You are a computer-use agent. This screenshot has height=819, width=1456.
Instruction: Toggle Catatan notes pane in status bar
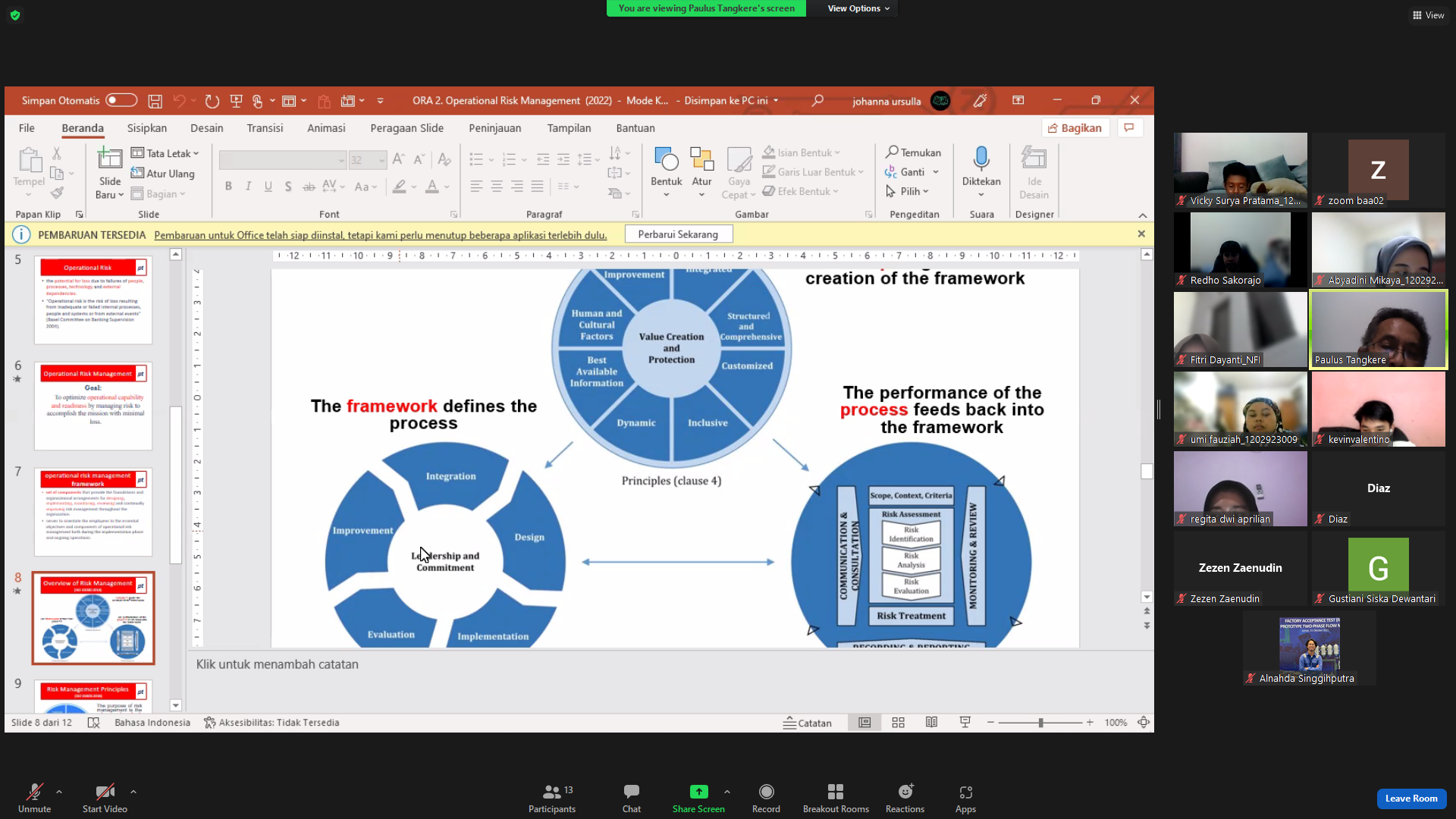click(x=808, y=723)
